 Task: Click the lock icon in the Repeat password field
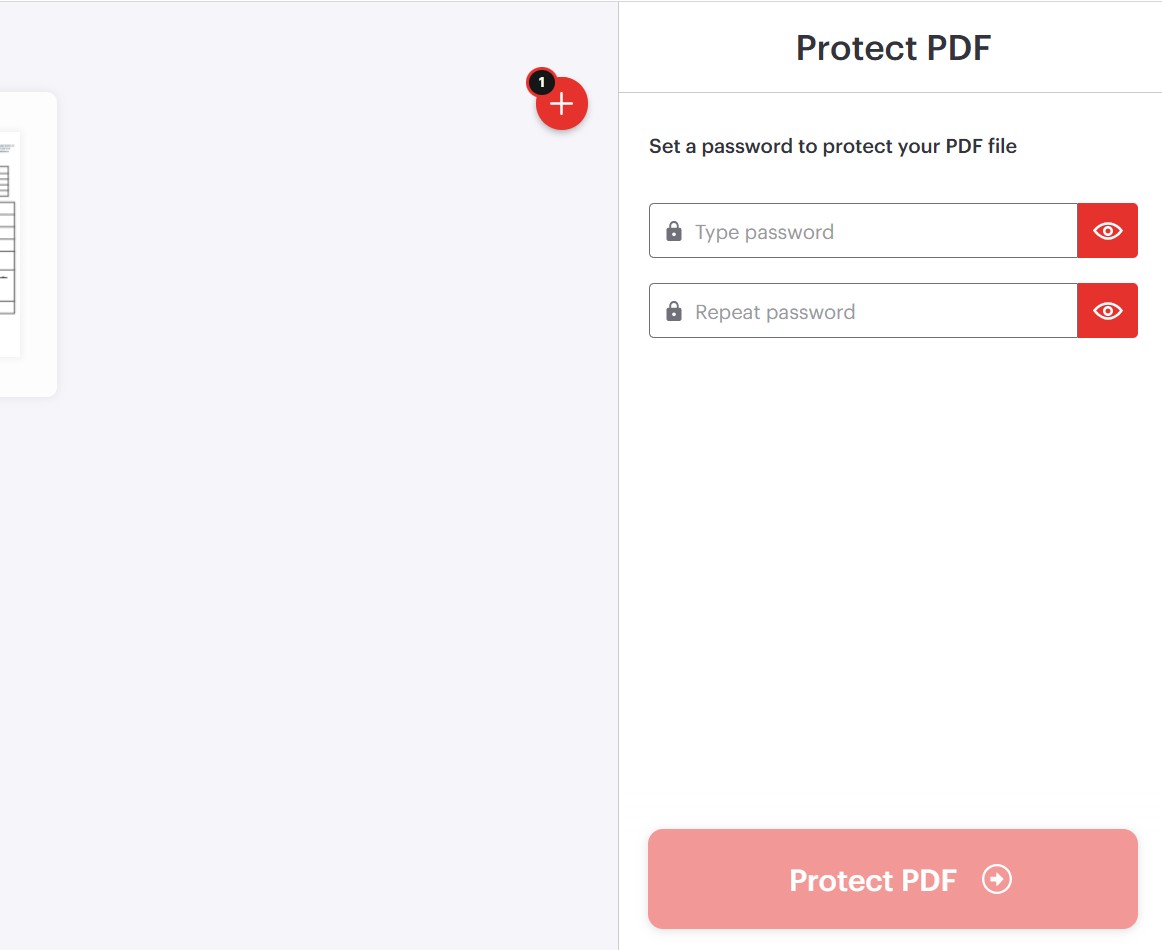click(673, 311)
